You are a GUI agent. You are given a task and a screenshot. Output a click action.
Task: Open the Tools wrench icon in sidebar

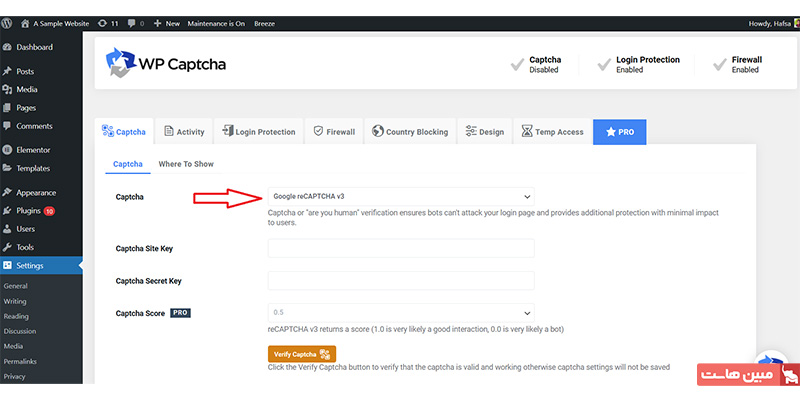(7, 247)
